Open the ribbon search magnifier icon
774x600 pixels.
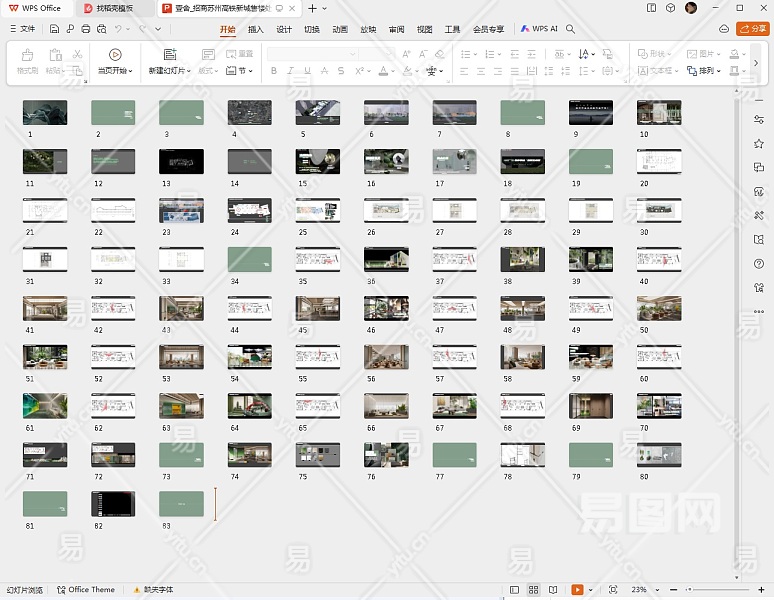tap(571, 29)
